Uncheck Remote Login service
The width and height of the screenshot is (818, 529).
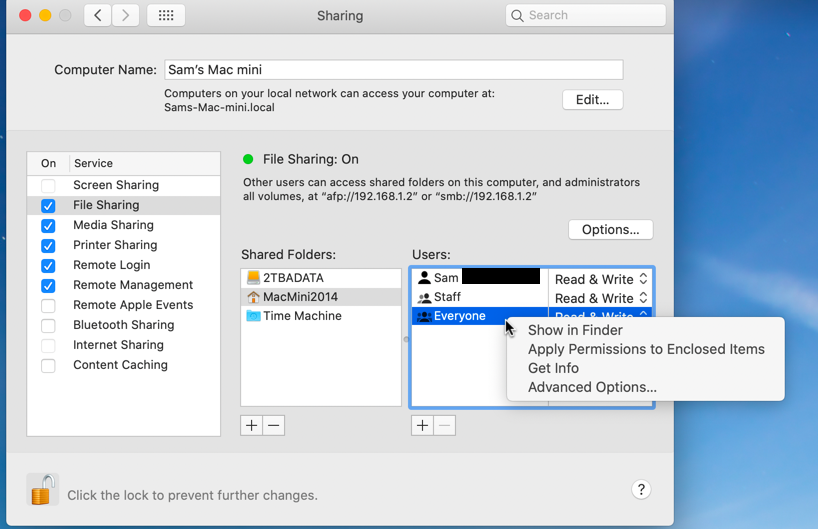click(48, 266)
